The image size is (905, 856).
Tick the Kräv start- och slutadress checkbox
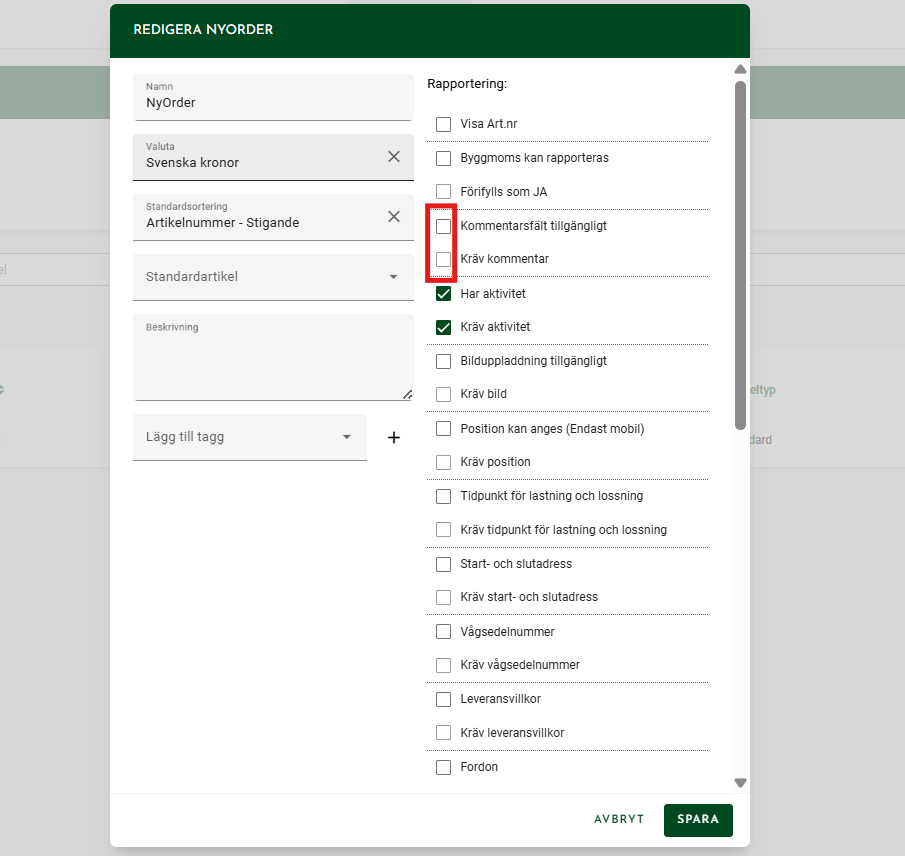[443, 597]
